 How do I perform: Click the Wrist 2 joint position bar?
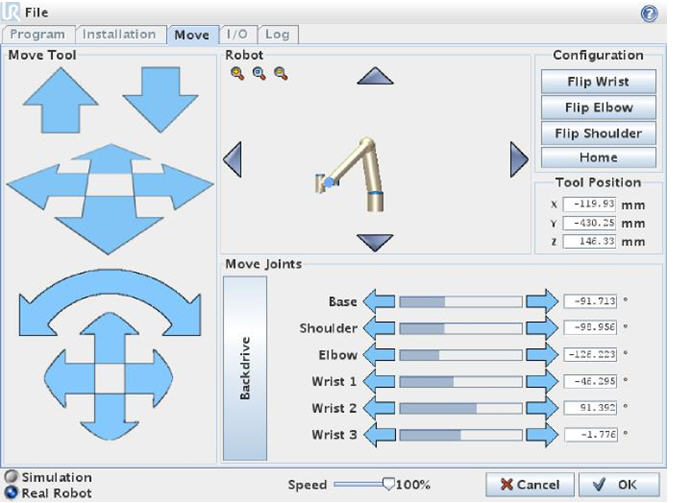pos(461,408)
